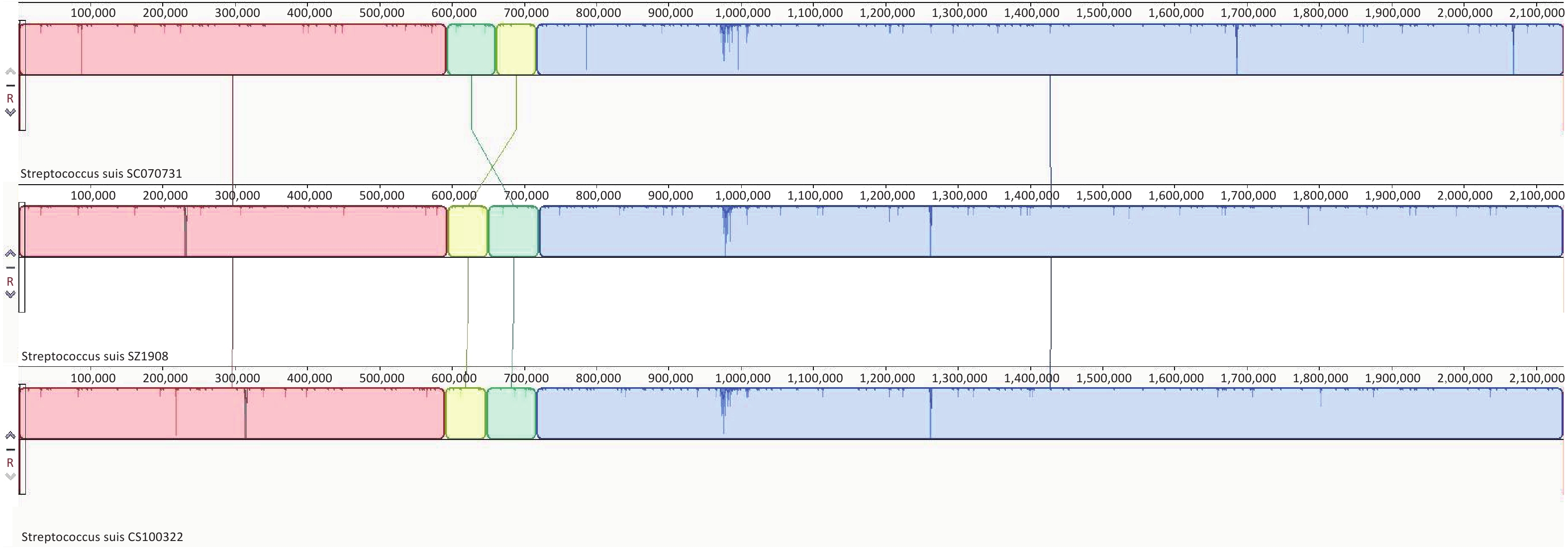
Task: Move the SC070731 genome down
Action: [x=10, y=112]
